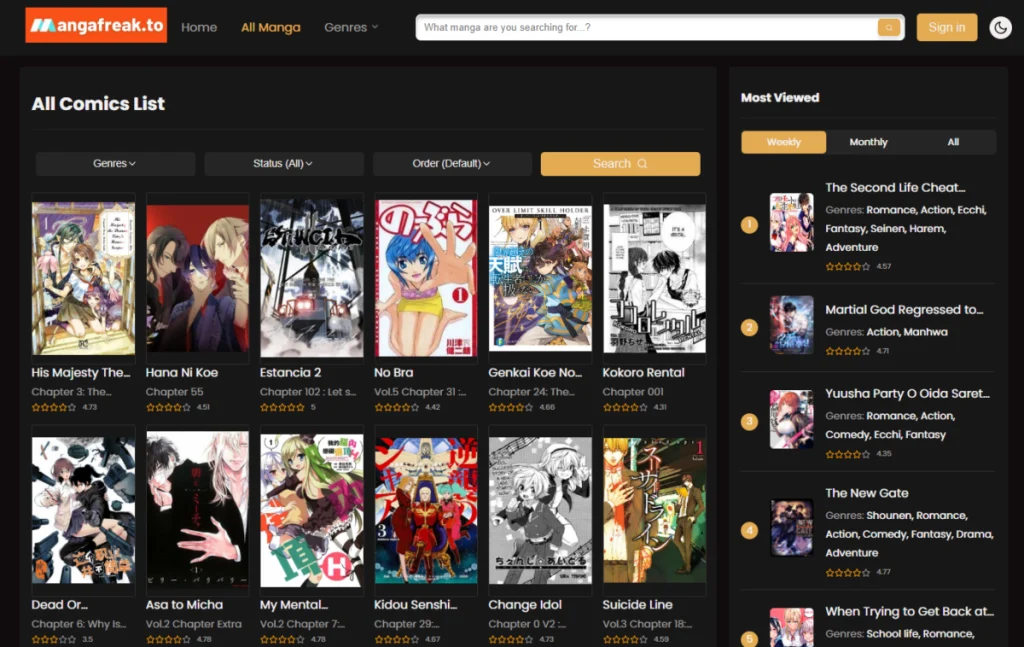The height and width of the screenshot is (647, 1024).
Task: Open The New Gate thumbnail
Action: coord(792,528)
